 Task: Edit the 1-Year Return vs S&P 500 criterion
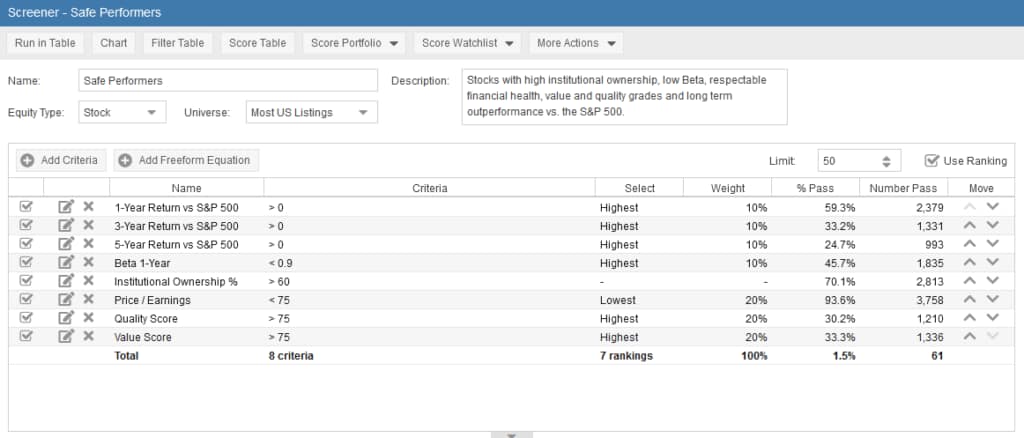coord(67,207)
